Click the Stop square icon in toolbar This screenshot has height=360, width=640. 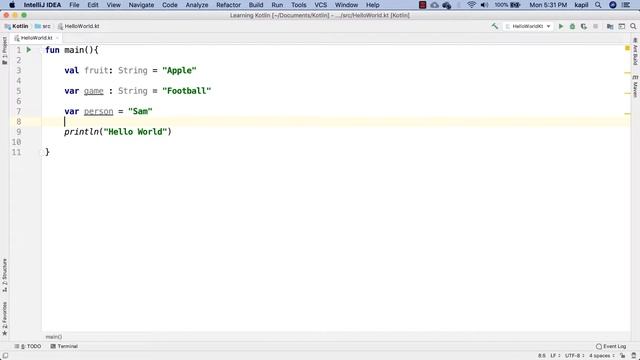596,26
